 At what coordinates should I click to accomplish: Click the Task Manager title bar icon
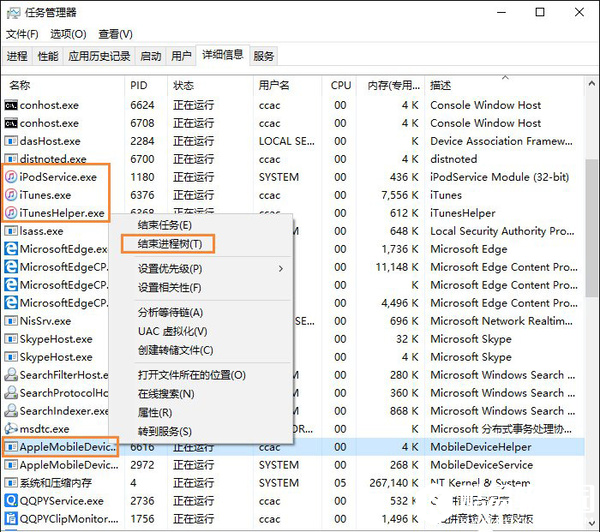coord(13,13)
